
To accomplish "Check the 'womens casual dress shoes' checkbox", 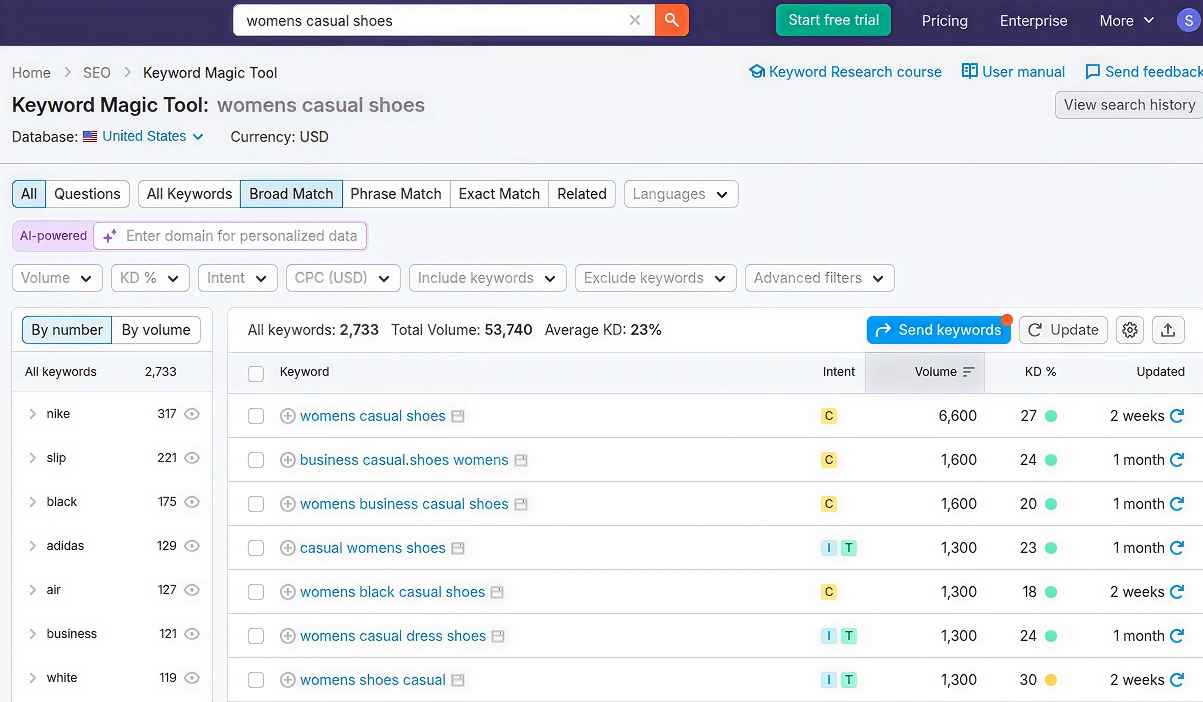I will (x=256, y=636).
